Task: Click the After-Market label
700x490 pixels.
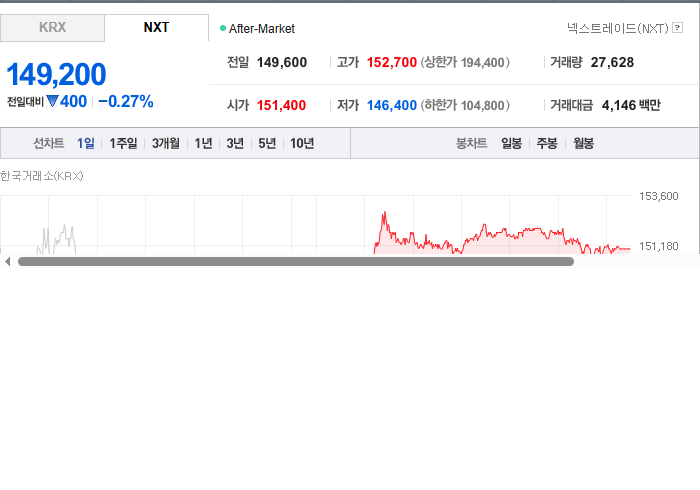Action: point(262,29)
